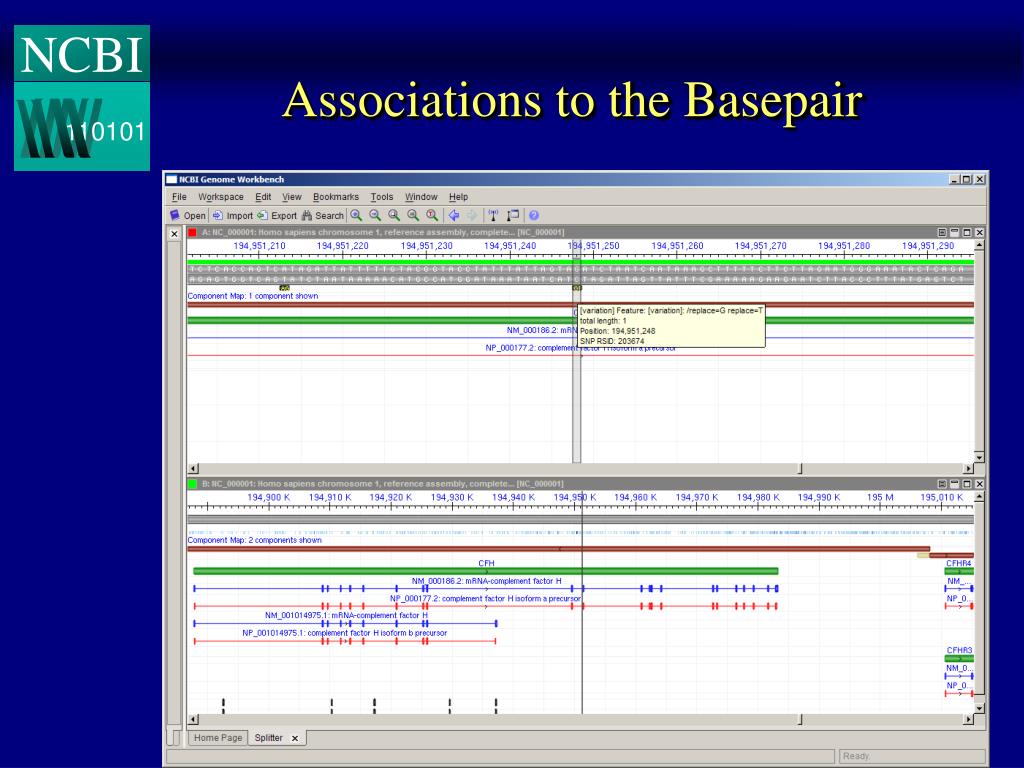Click view B vertical scrollbar down arrow
The image size is (1024, 768).
pos(979,708)
